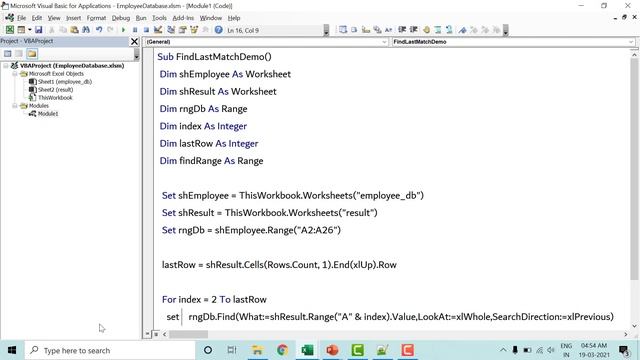Click the Break (pause) toolbar icon
Image resolution: width=640 pixels, height=360 pixels.
point(135,30)
